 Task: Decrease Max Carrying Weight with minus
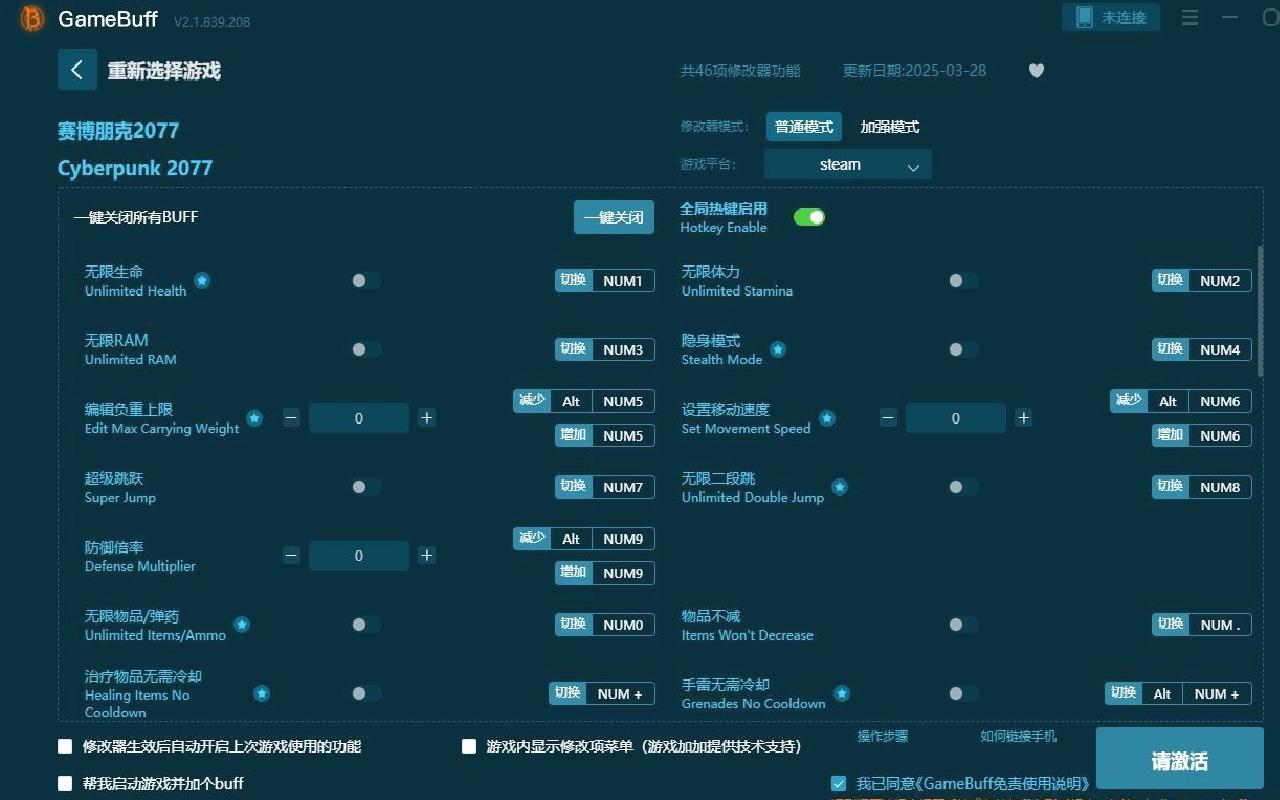pyautogui.click(x=291, y=418)
